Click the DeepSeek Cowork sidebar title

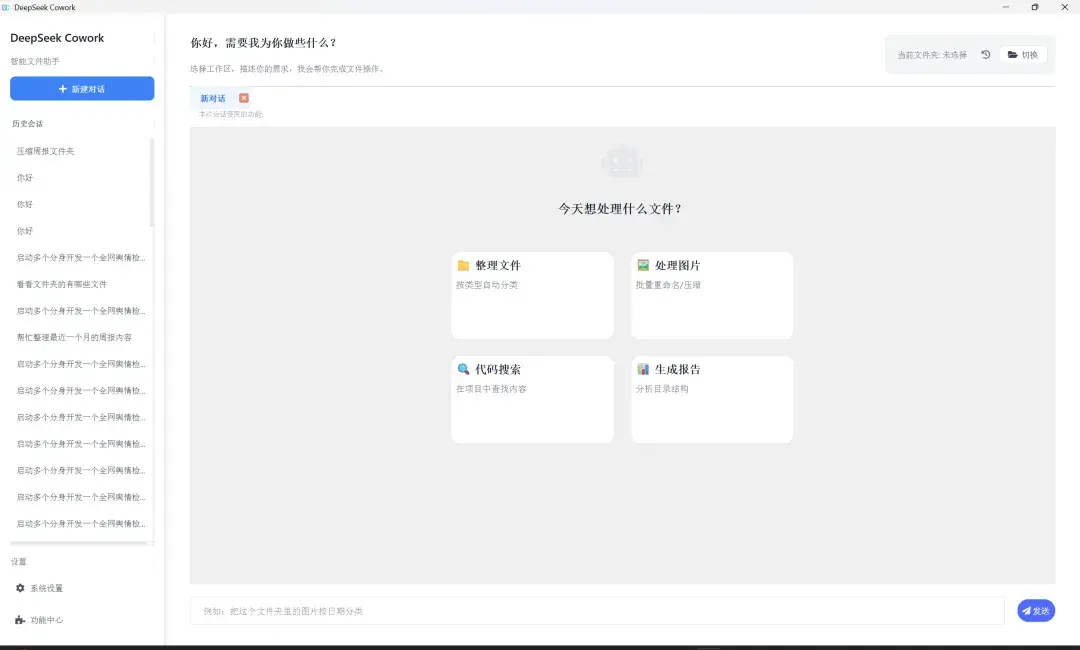(57, 38)
